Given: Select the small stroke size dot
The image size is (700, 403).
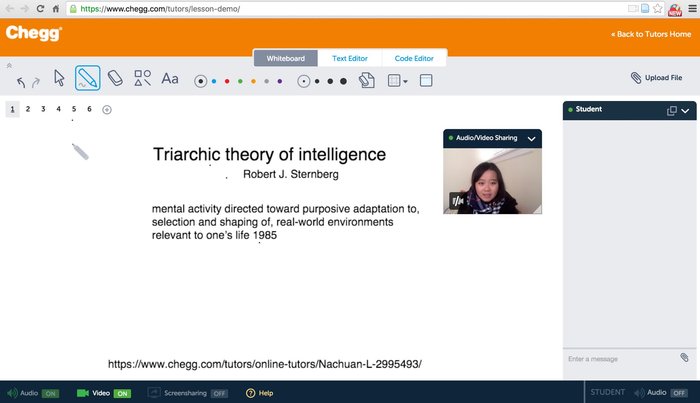Looking at the screenshot, I should [x=317, y=81].
